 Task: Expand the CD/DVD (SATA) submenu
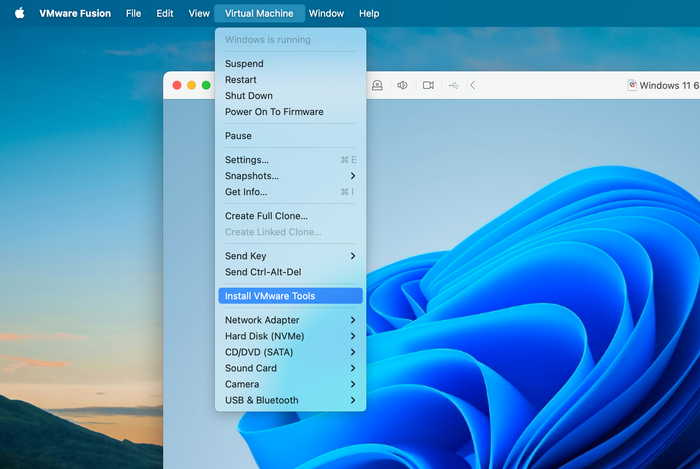[x=290, y=352]
